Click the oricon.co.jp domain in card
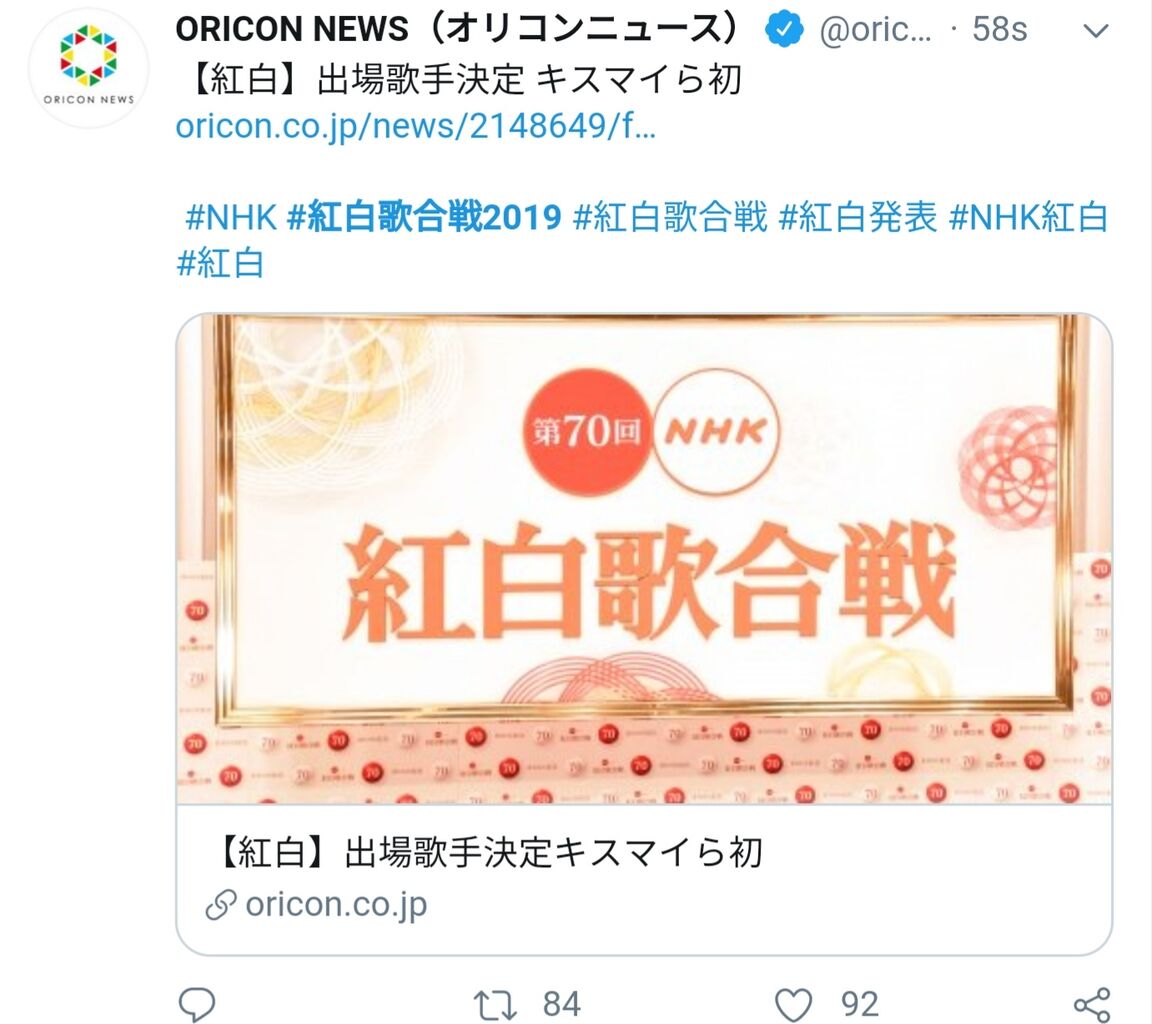Image resolution: width=1152 pixels, height=1024 pixels. pos(336,905)
